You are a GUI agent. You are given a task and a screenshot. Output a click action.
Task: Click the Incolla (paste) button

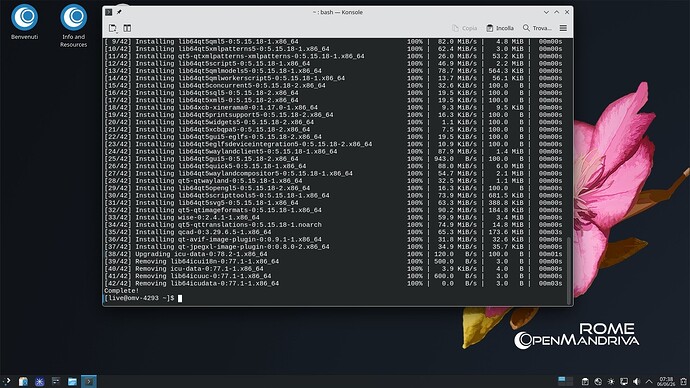click(x=500, y=28)
